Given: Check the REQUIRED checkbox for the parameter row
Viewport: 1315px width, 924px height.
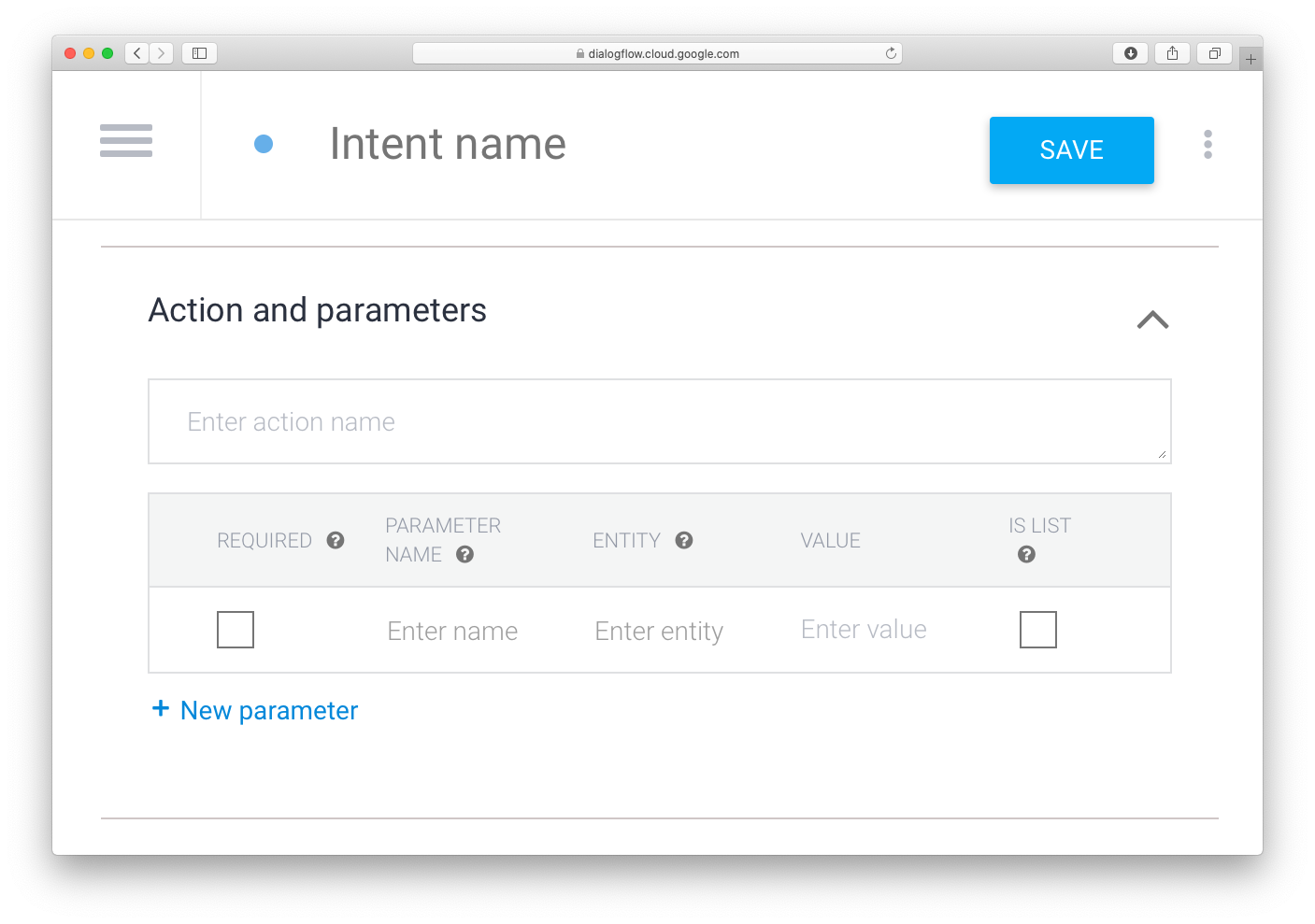Looking at the screenshot, I should (x=235, y=630).
